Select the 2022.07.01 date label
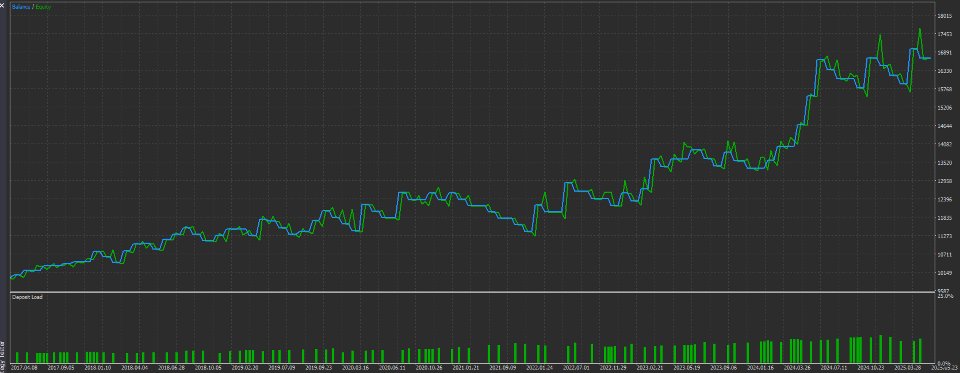 (577, 369)
